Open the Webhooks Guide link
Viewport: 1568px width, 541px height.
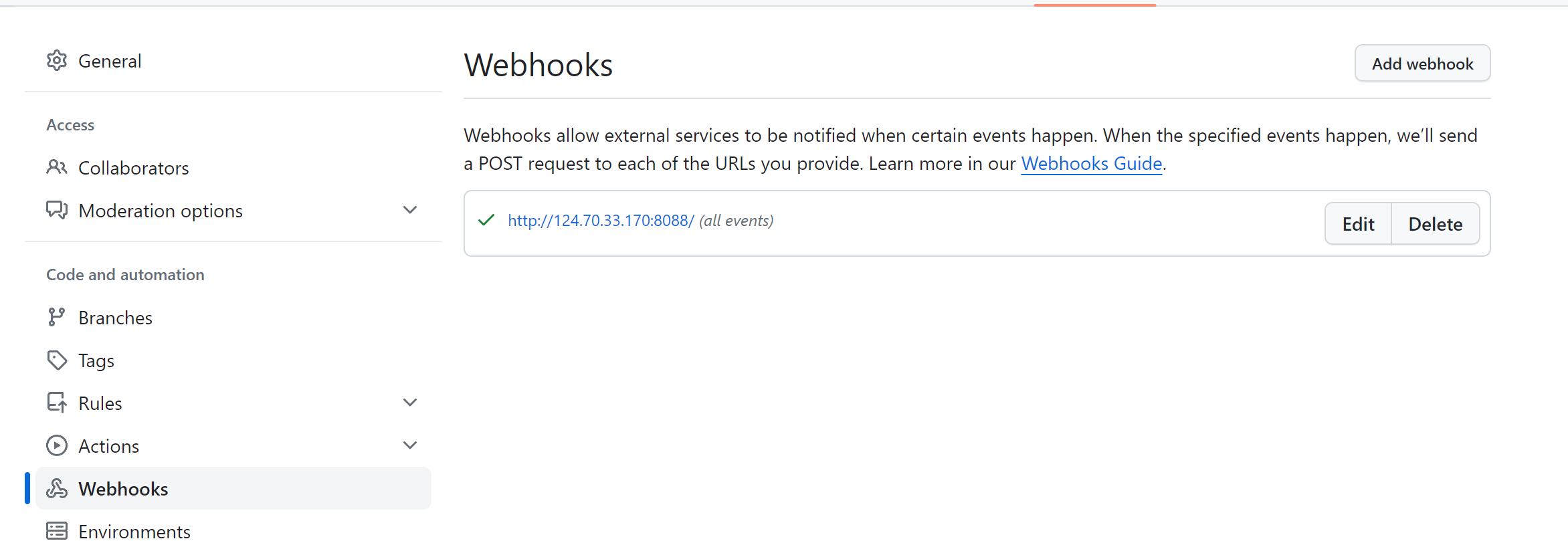pos(1092,164)
